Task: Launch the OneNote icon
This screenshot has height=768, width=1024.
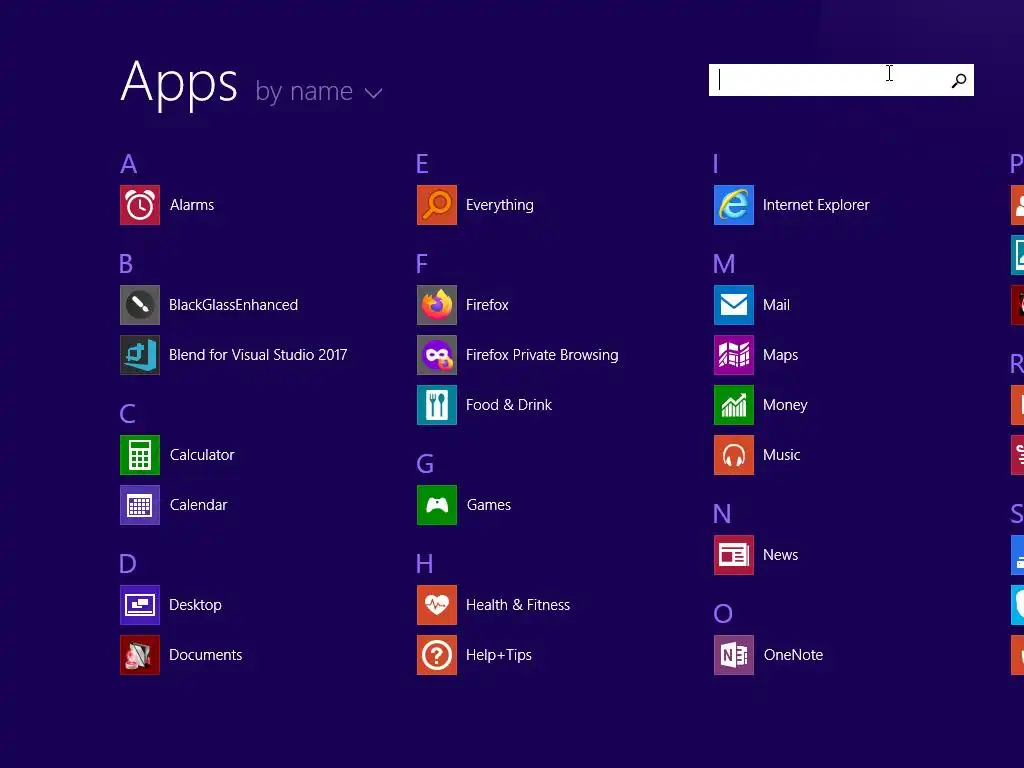Action: click(x=734, y=655)
